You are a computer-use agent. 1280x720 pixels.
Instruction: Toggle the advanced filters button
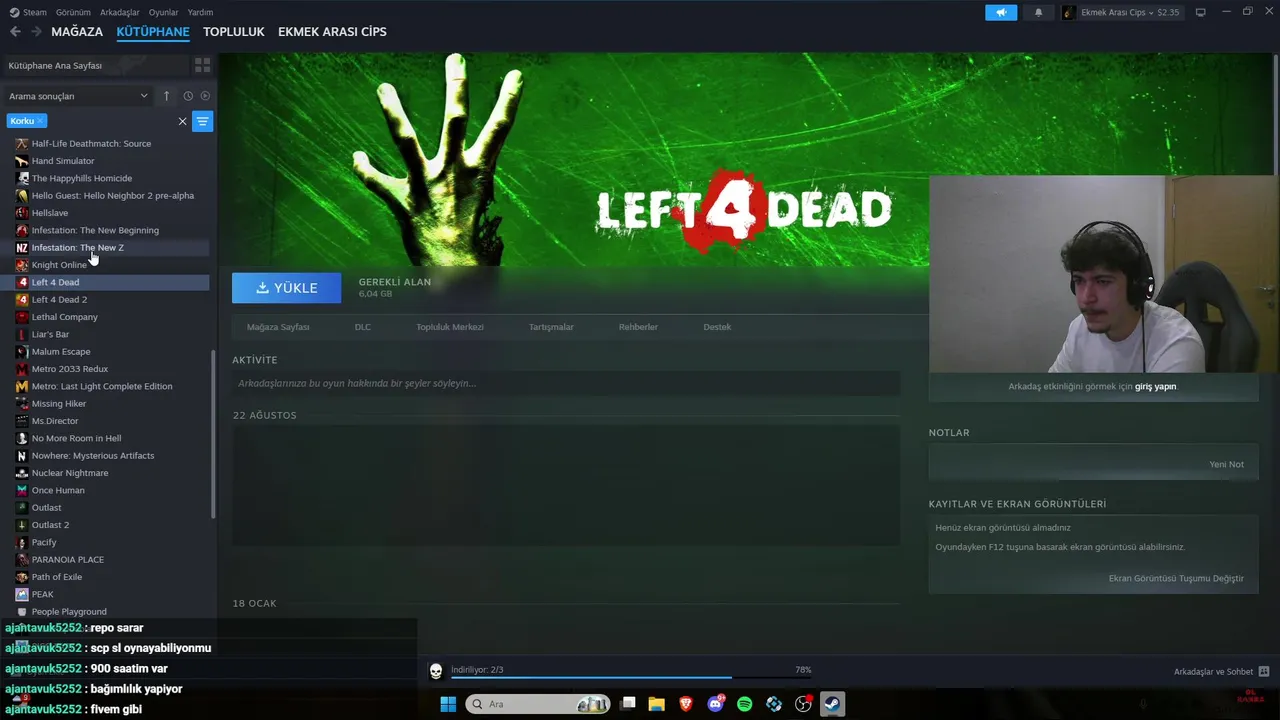point(202,121)
